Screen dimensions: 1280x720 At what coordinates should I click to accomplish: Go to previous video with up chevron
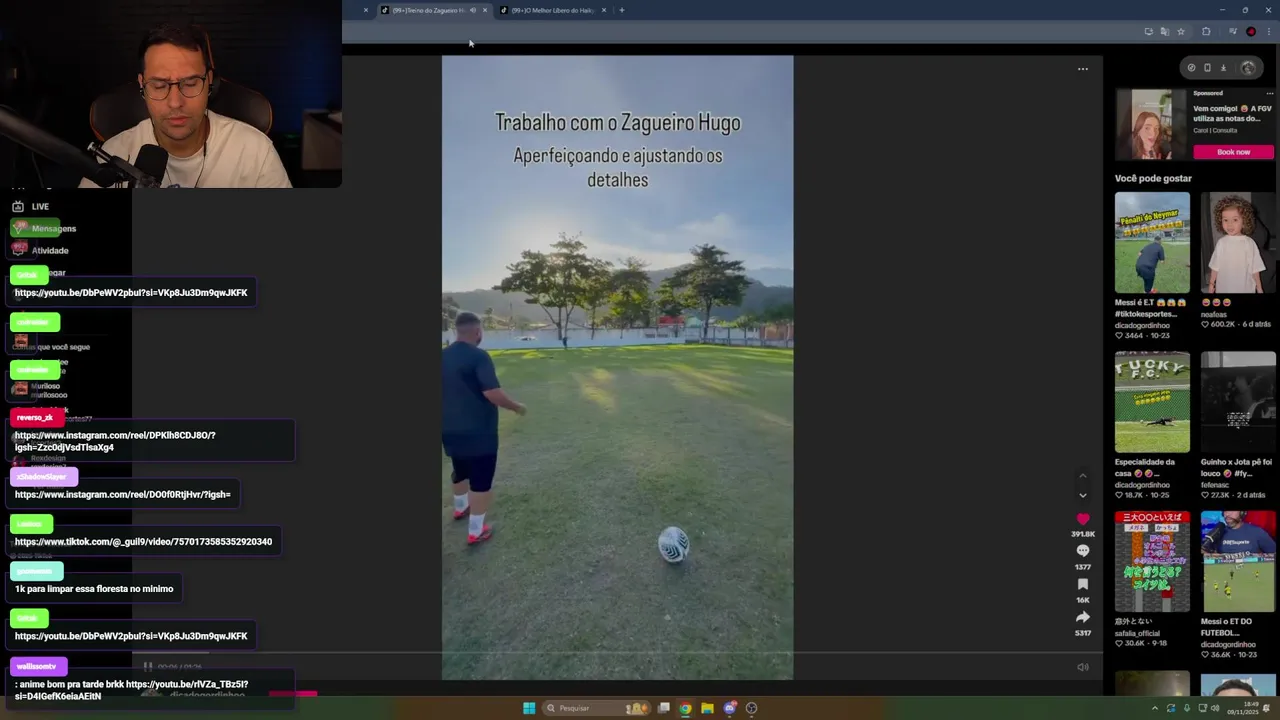click(1082, 476)
